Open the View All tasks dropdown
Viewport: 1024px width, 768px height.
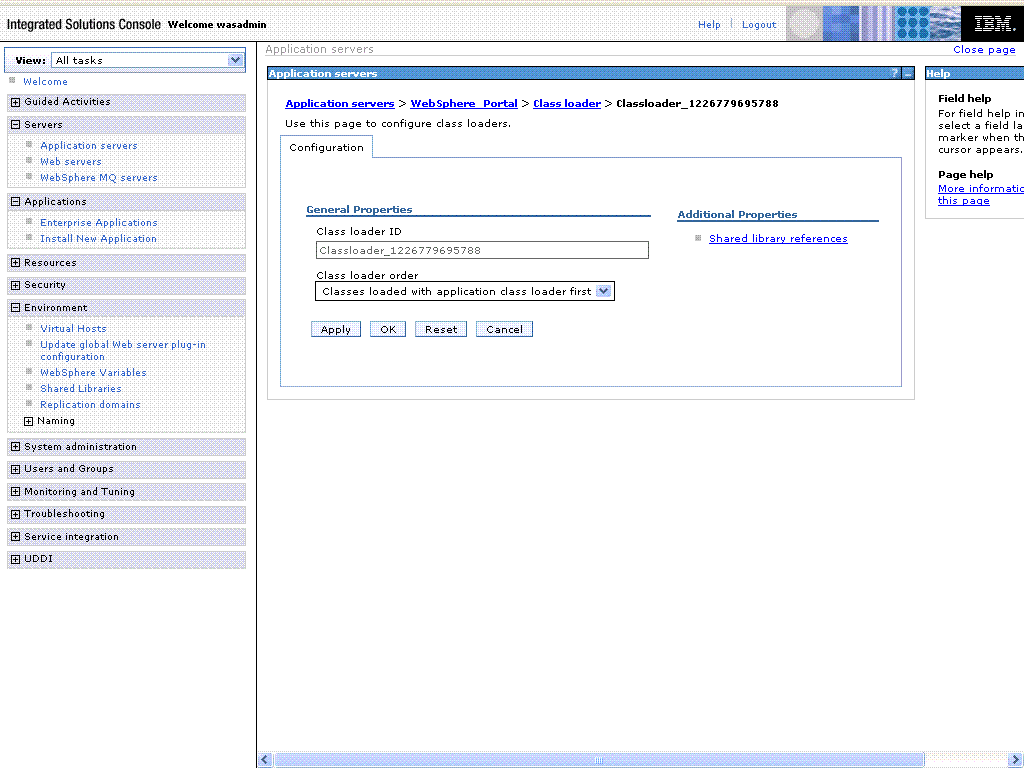(x=148, y=60)
